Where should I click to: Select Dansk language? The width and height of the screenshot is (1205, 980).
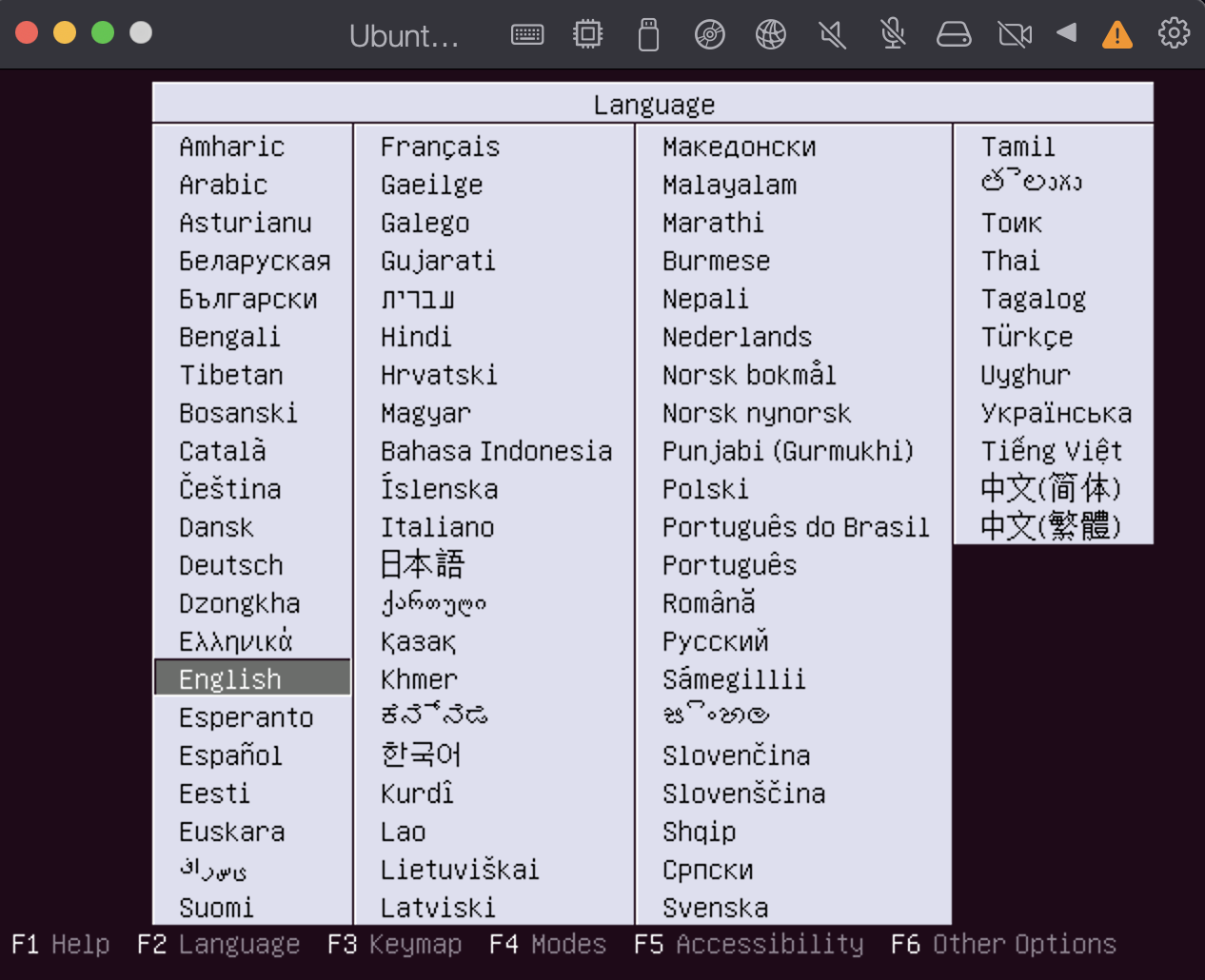[216, 527]
